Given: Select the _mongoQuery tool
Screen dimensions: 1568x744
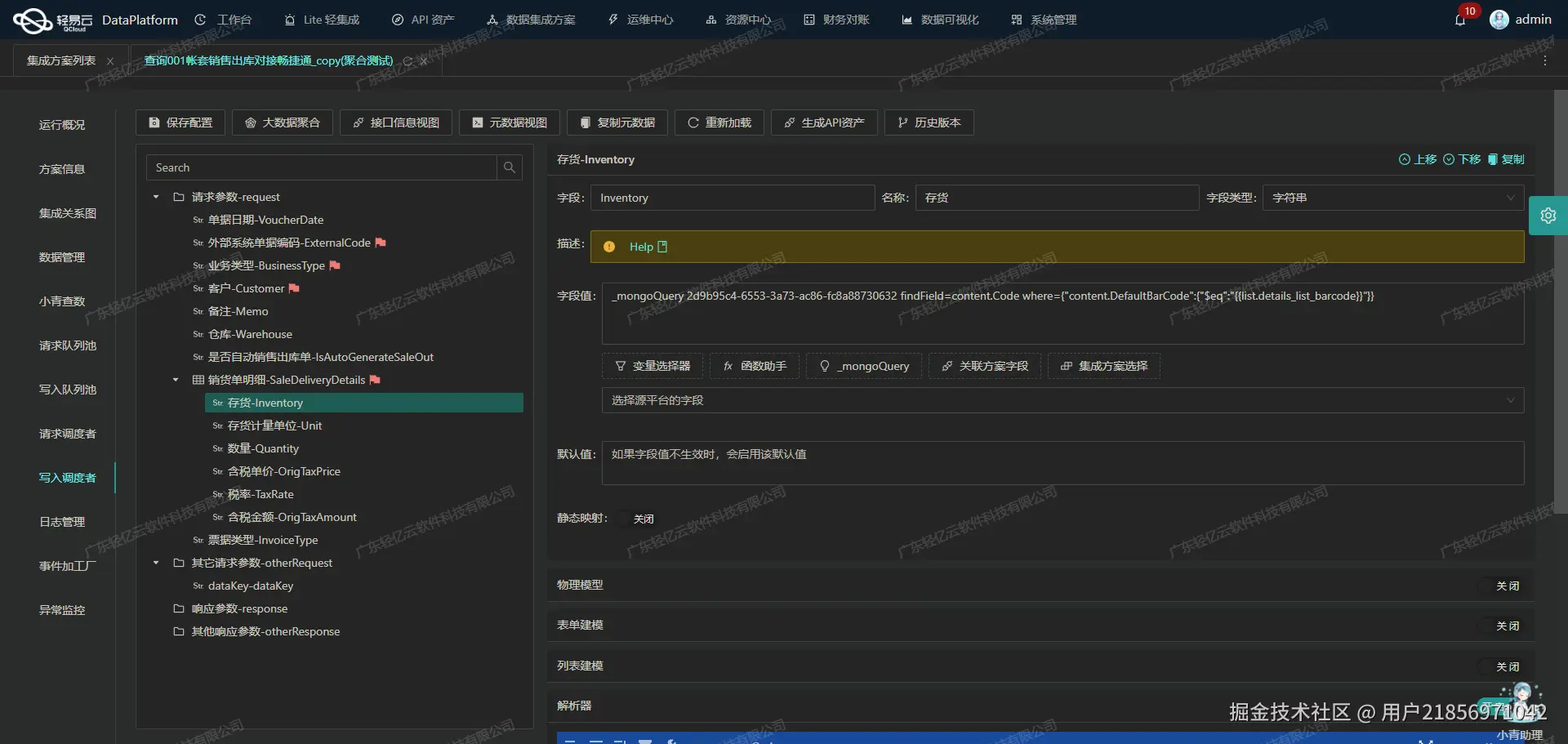Looking at the screenshot, I should click(x=863, y=366).
